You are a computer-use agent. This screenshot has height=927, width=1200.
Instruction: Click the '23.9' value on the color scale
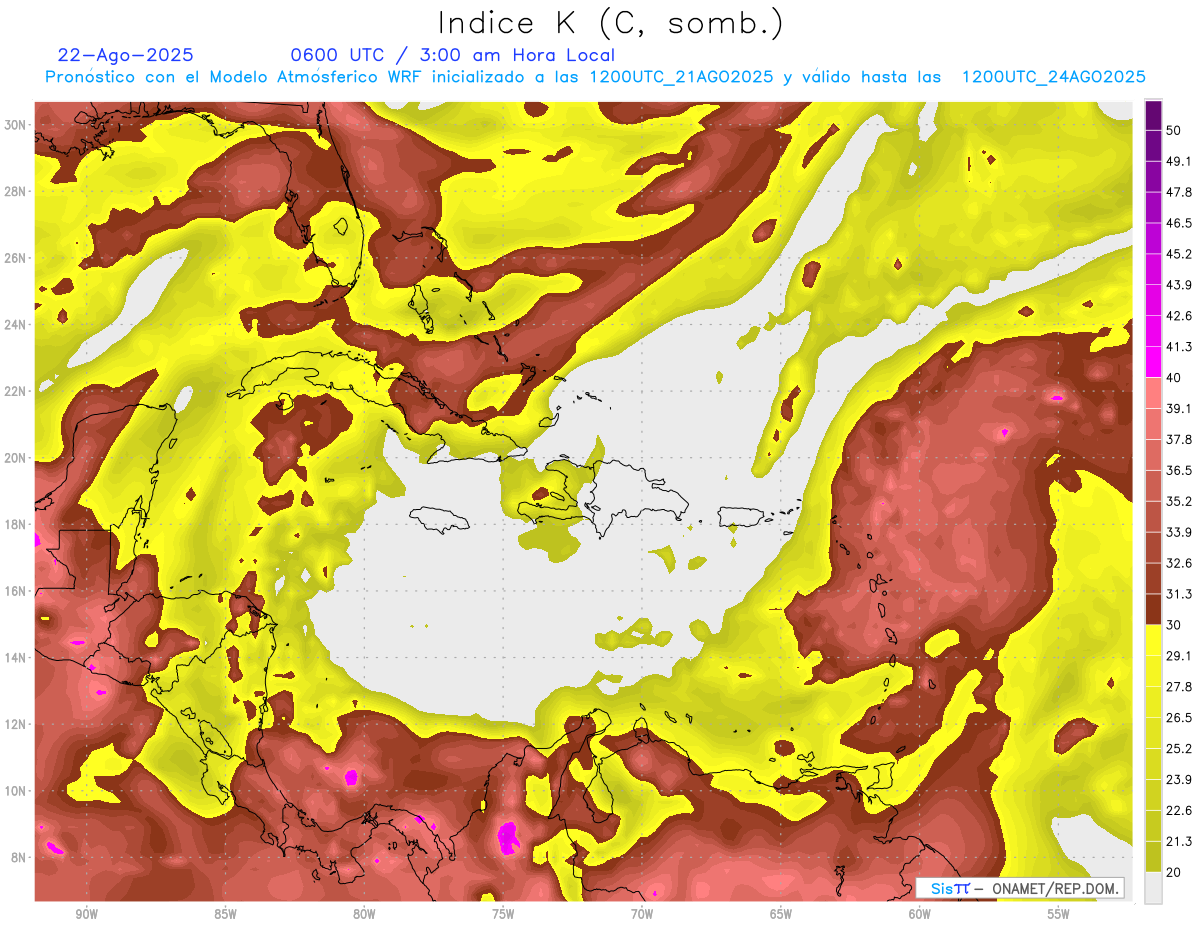(1178, 780)
